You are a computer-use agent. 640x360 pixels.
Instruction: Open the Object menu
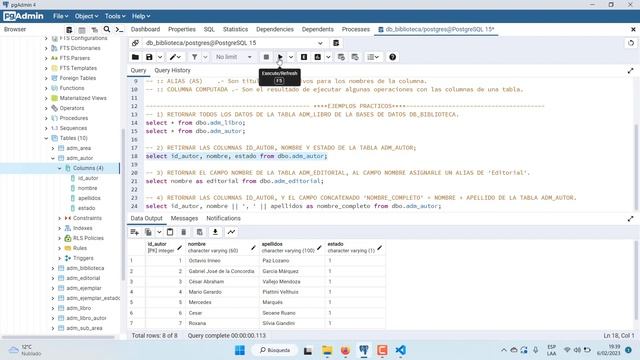tap(86, 16)
